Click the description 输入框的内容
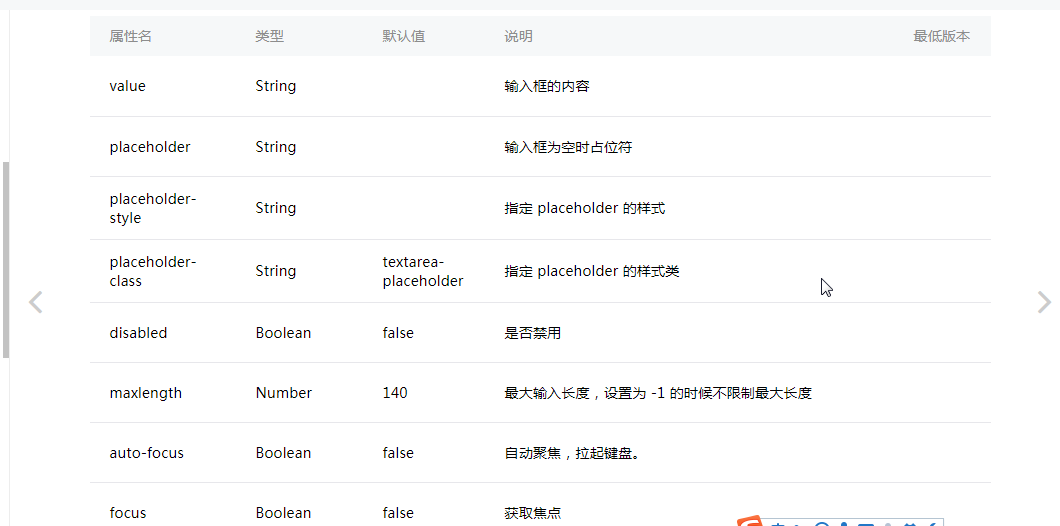1060x526 pixels. (x=547, y=87)
